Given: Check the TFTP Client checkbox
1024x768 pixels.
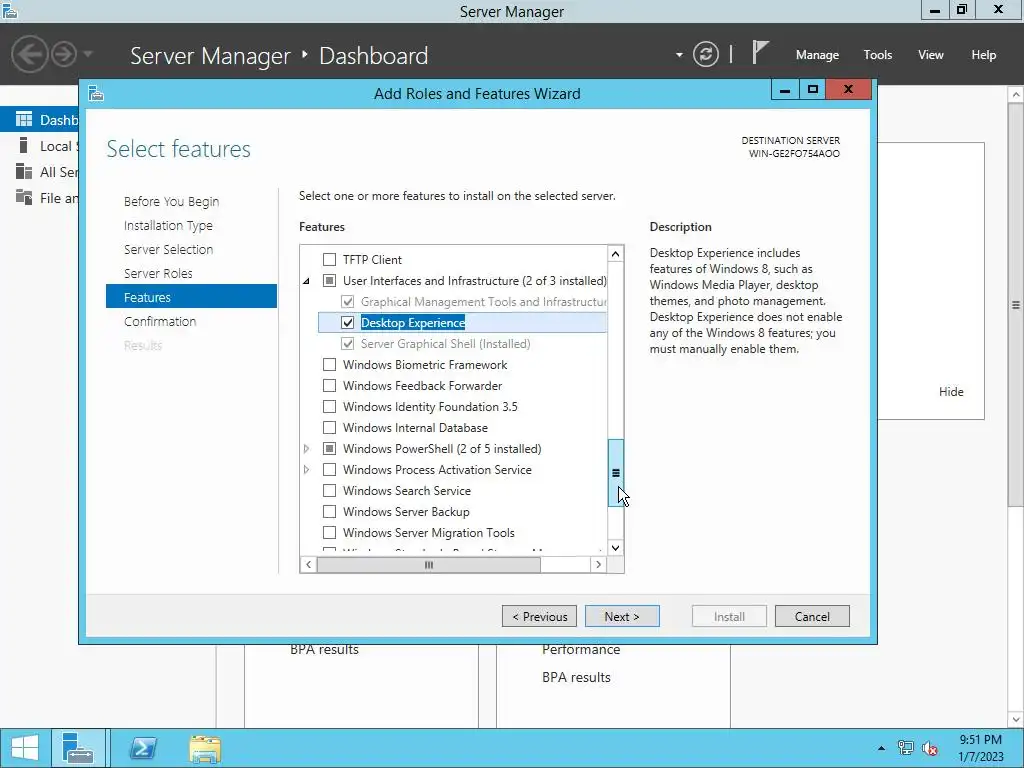Looking at the screenshot, I should 330,259.
